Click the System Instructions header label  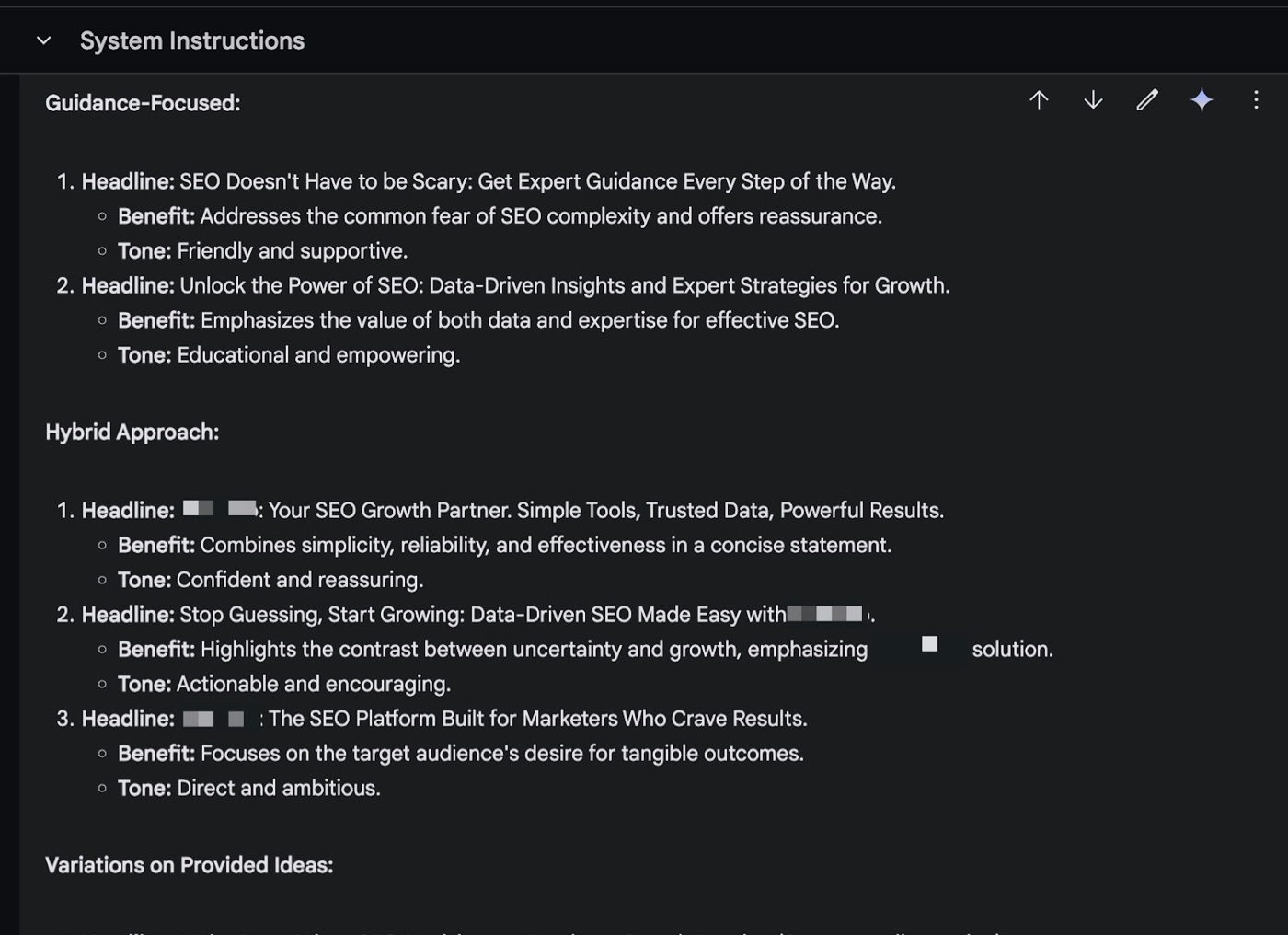(x=192, y=40)
